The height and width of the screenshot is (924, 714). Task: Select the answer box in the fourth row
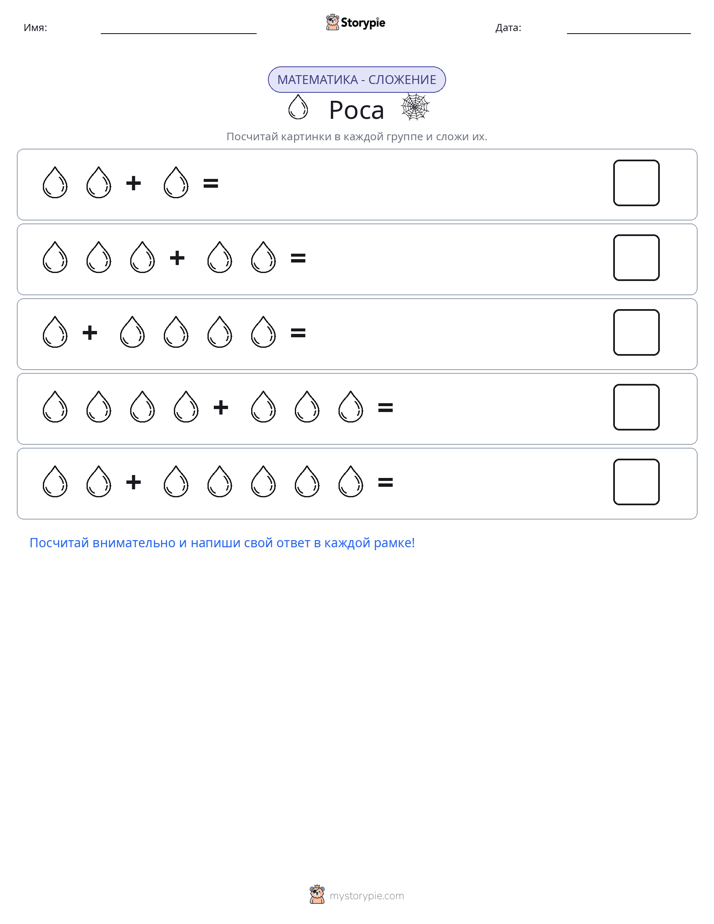[636, 407]
